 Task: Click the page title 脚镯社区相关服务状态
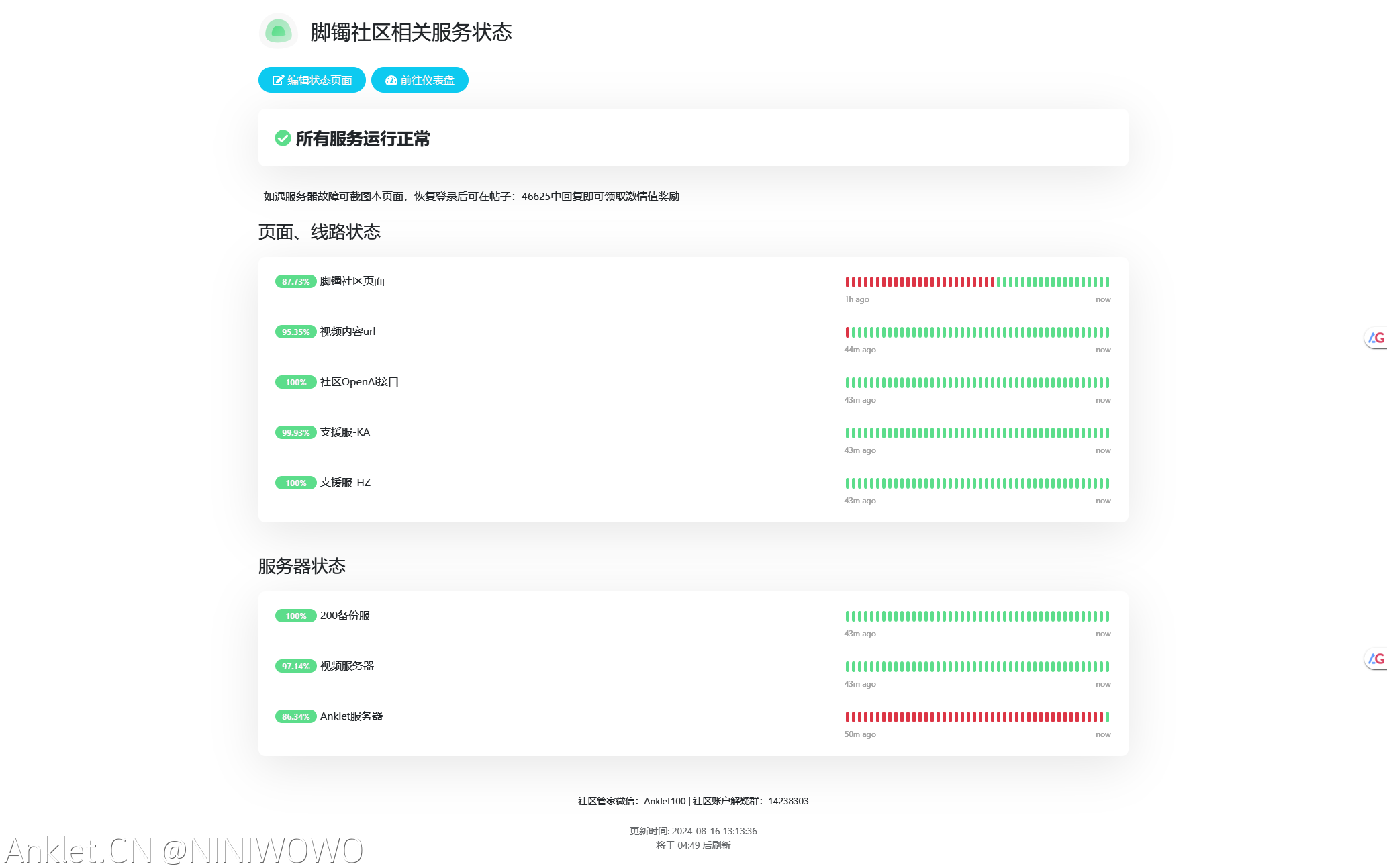click(411, 32)
